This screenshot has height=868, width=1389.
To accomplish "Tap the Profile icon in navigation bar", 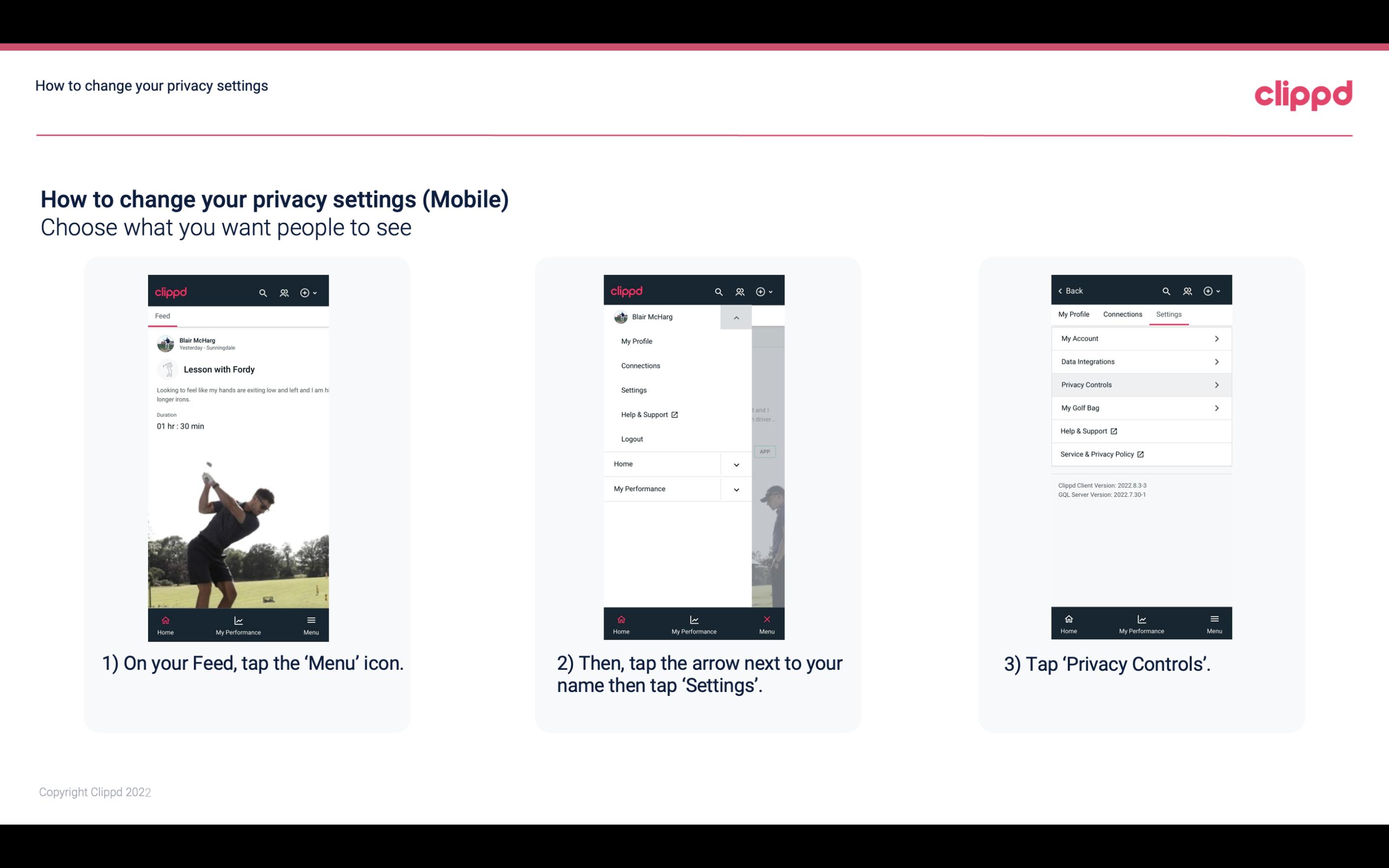I will pos(283,291).
